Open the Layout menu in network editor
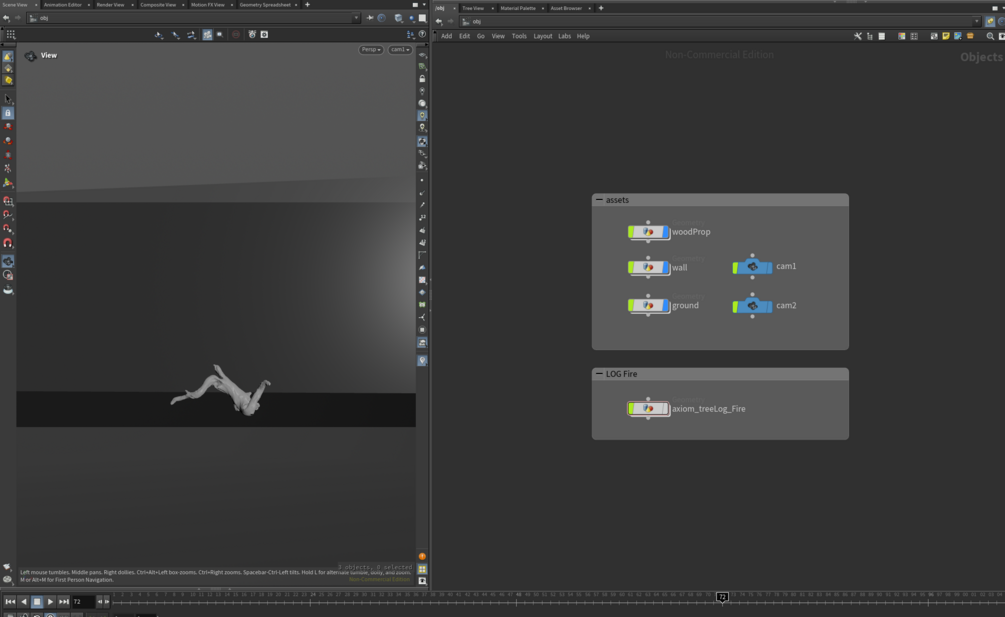This screenshot has height=617, width=1005. 543,36
